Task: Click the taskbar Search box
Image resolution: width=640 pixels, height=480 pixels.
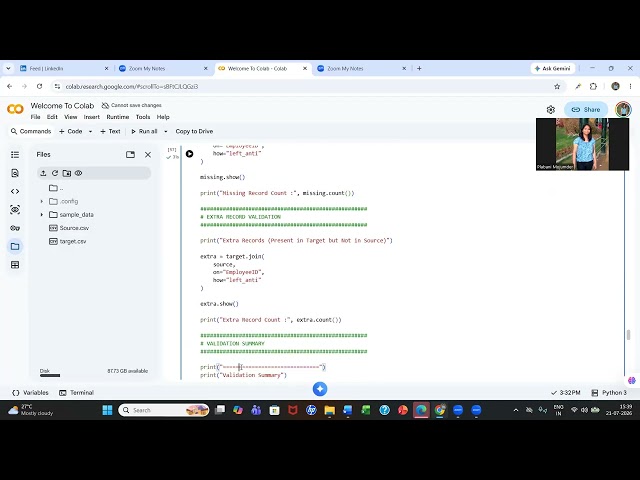Action: click(x=164, y=410)
